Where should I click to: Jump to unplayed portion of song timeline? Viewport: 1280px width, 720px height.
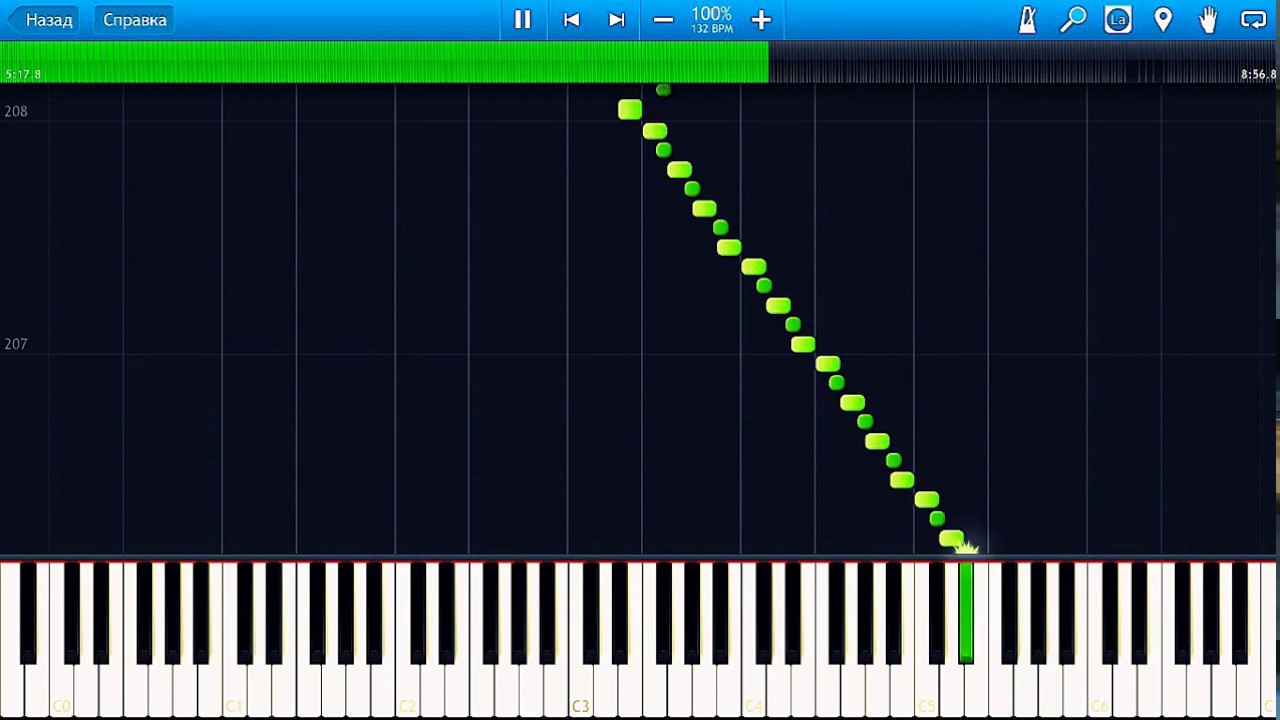[x=1023, y=62]
